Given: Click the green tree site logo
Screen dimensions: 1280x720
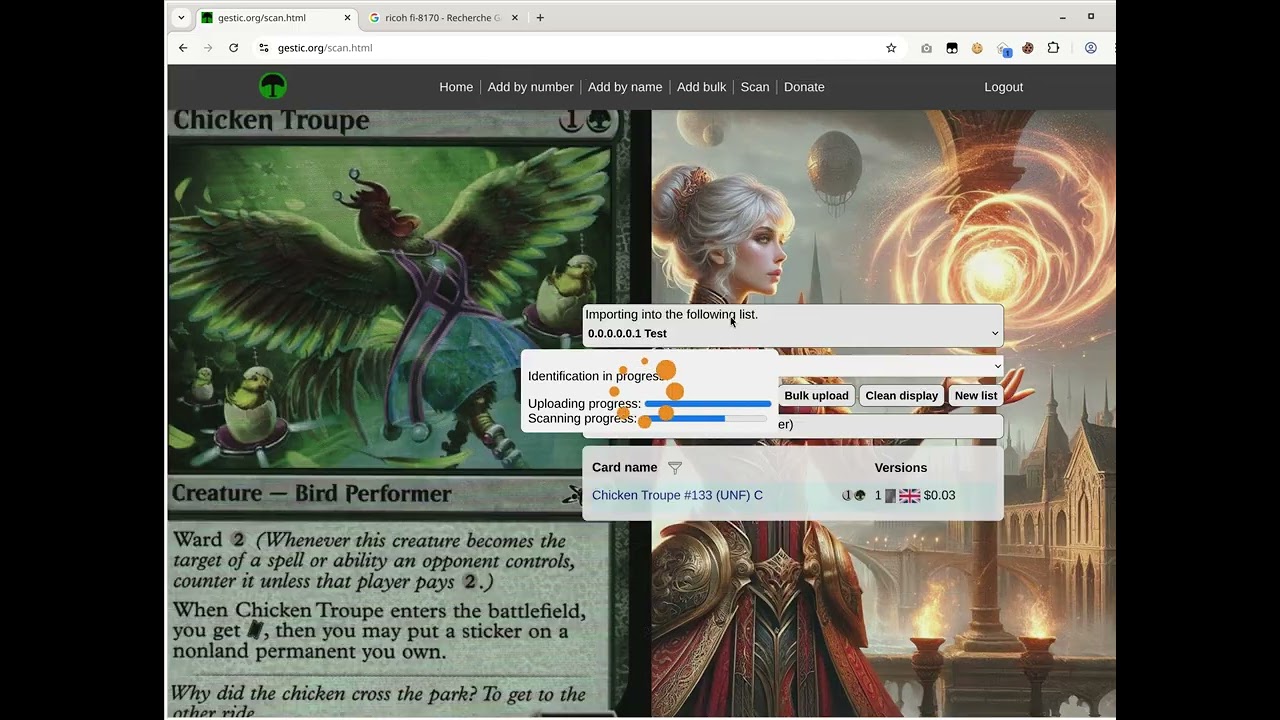Looking at the screenshot, I should click(273, 87).
